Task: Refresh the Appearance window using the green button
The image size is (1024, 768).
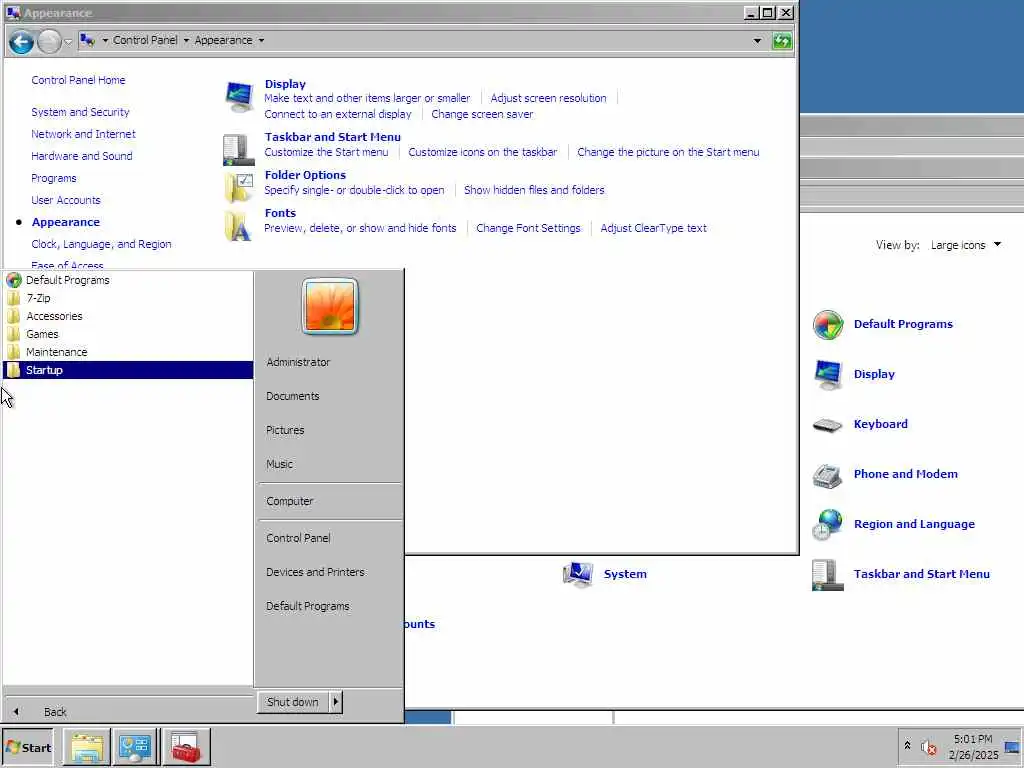Action: click(782, 41)
